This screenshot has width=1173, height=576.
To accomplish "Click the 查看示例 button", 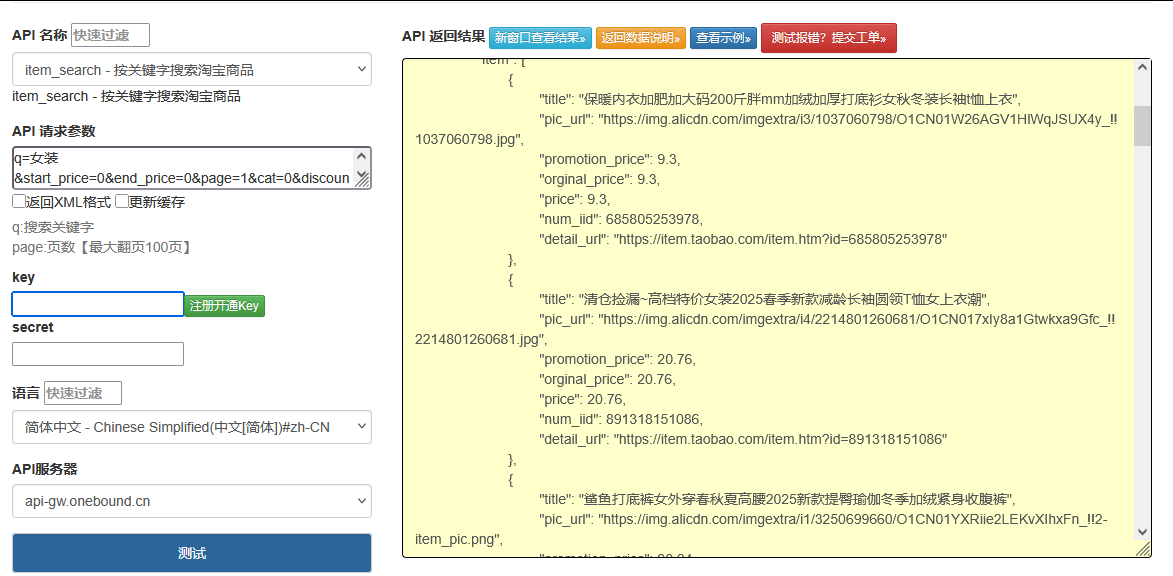I will (x=723, y=37).
